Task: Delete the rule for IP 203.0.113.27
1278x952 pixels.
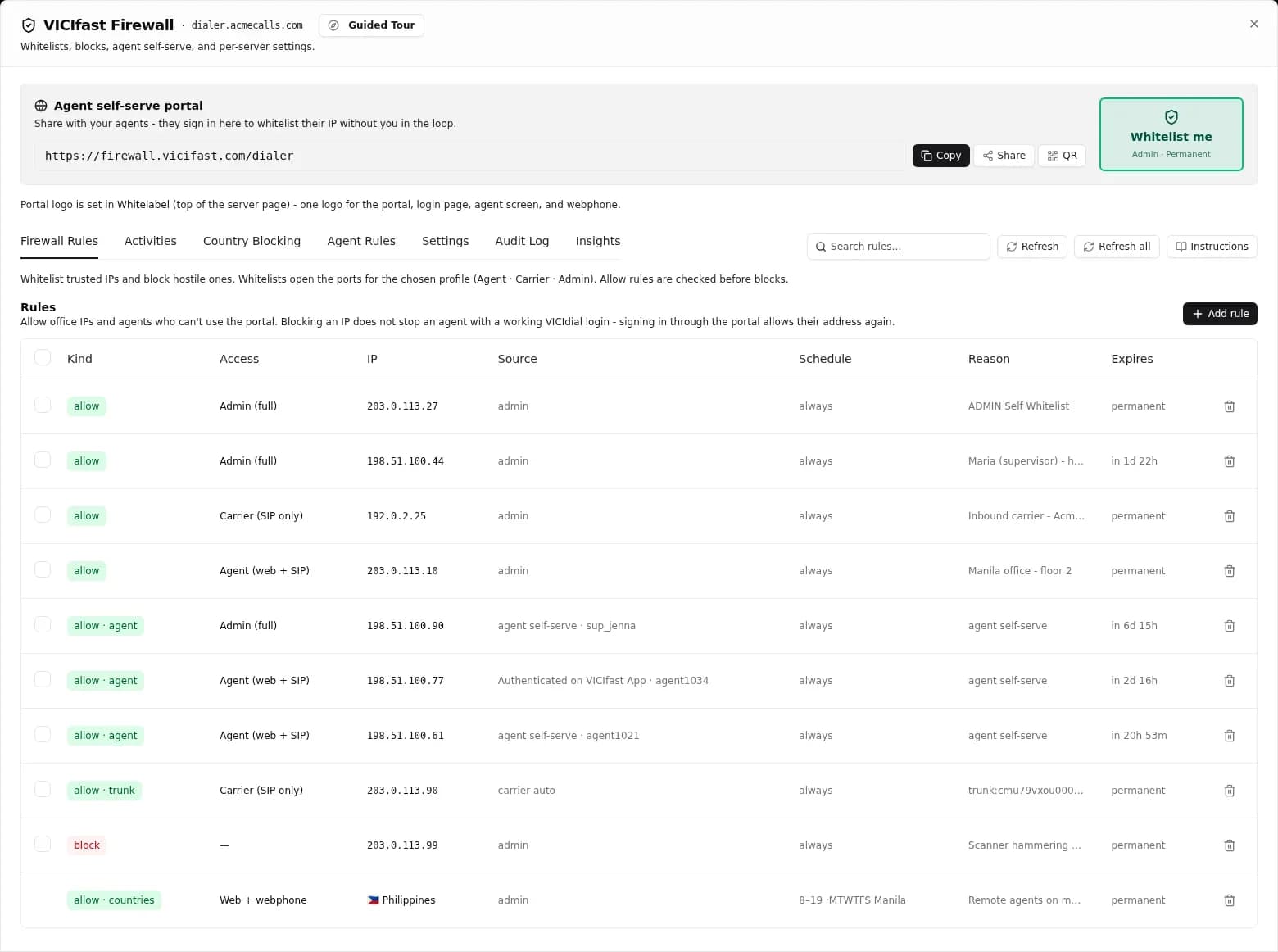Action: coord(1229,406)
